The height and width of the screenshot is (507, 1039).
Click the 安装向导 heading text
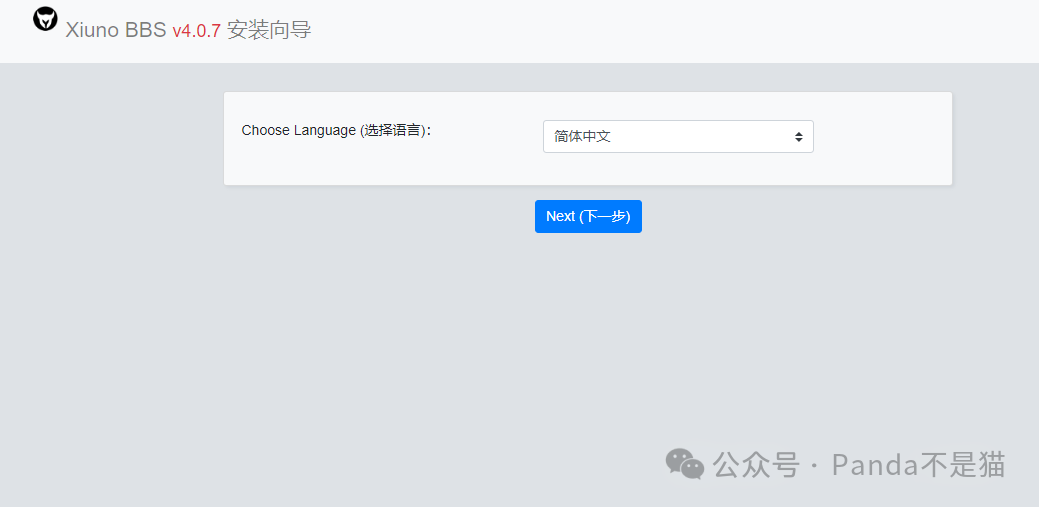269,30
